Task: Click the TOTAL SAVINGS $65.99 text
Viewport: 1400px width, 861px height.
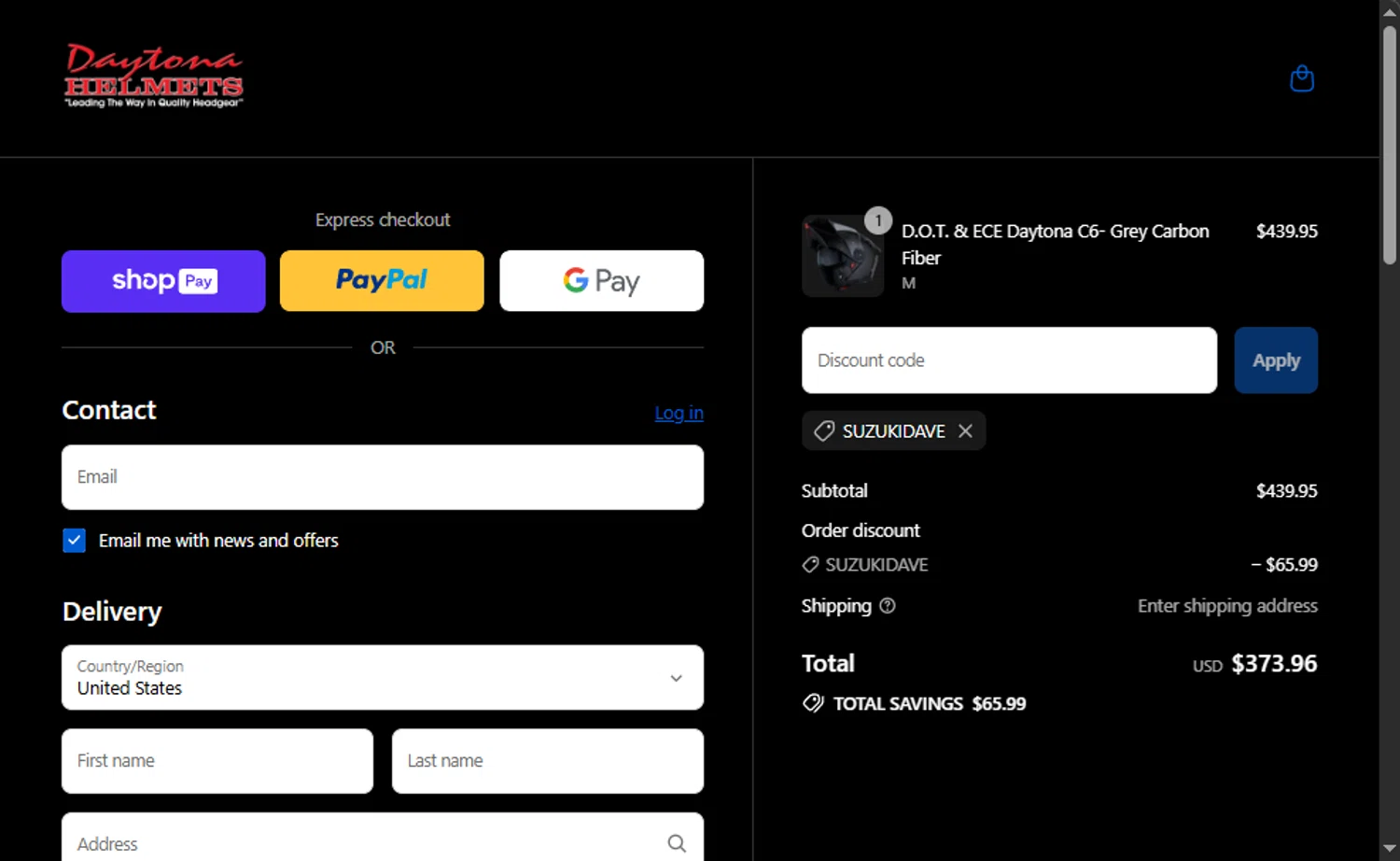Action: coord(930,704)
